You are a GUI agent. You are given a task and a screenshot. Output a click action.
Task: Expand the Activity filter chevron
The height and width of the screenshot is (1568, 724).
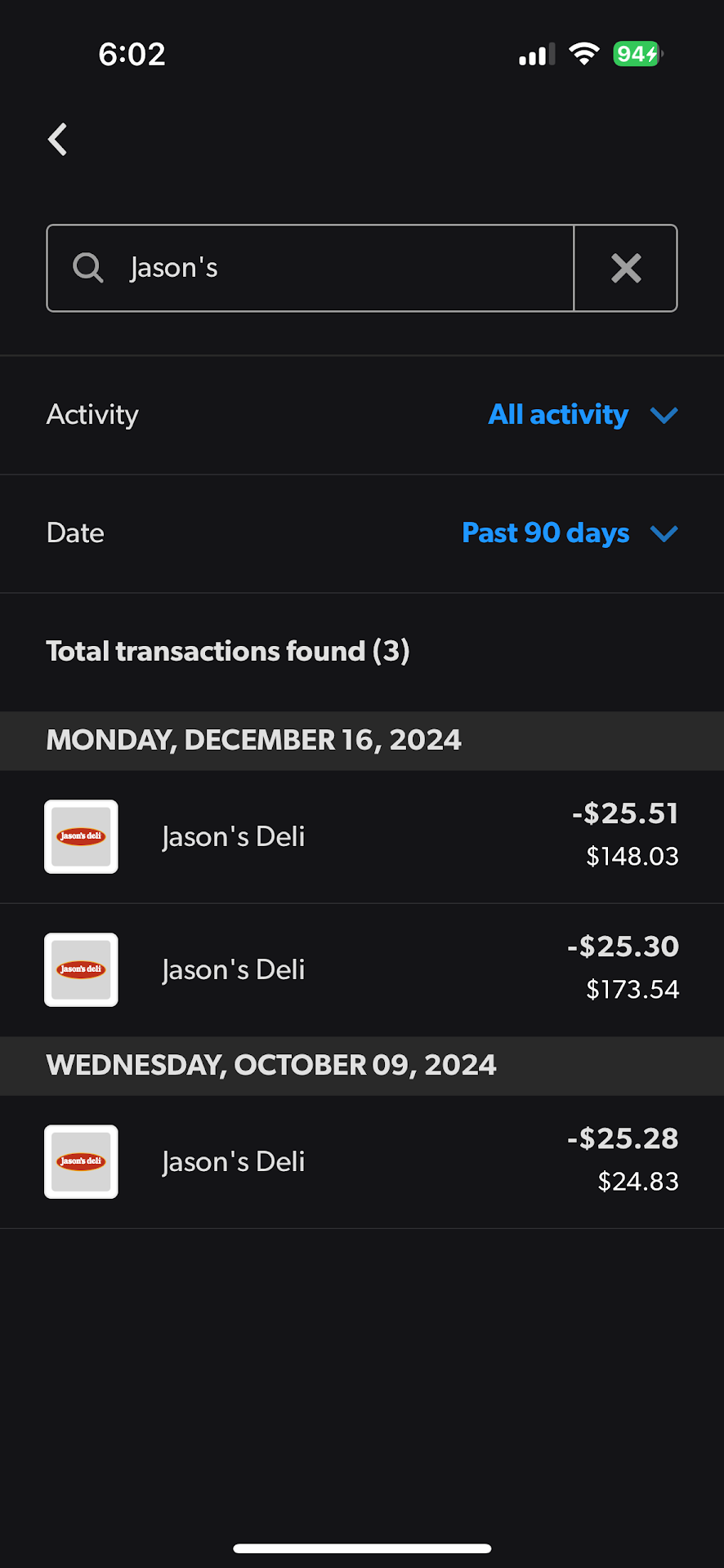point(664,415)
